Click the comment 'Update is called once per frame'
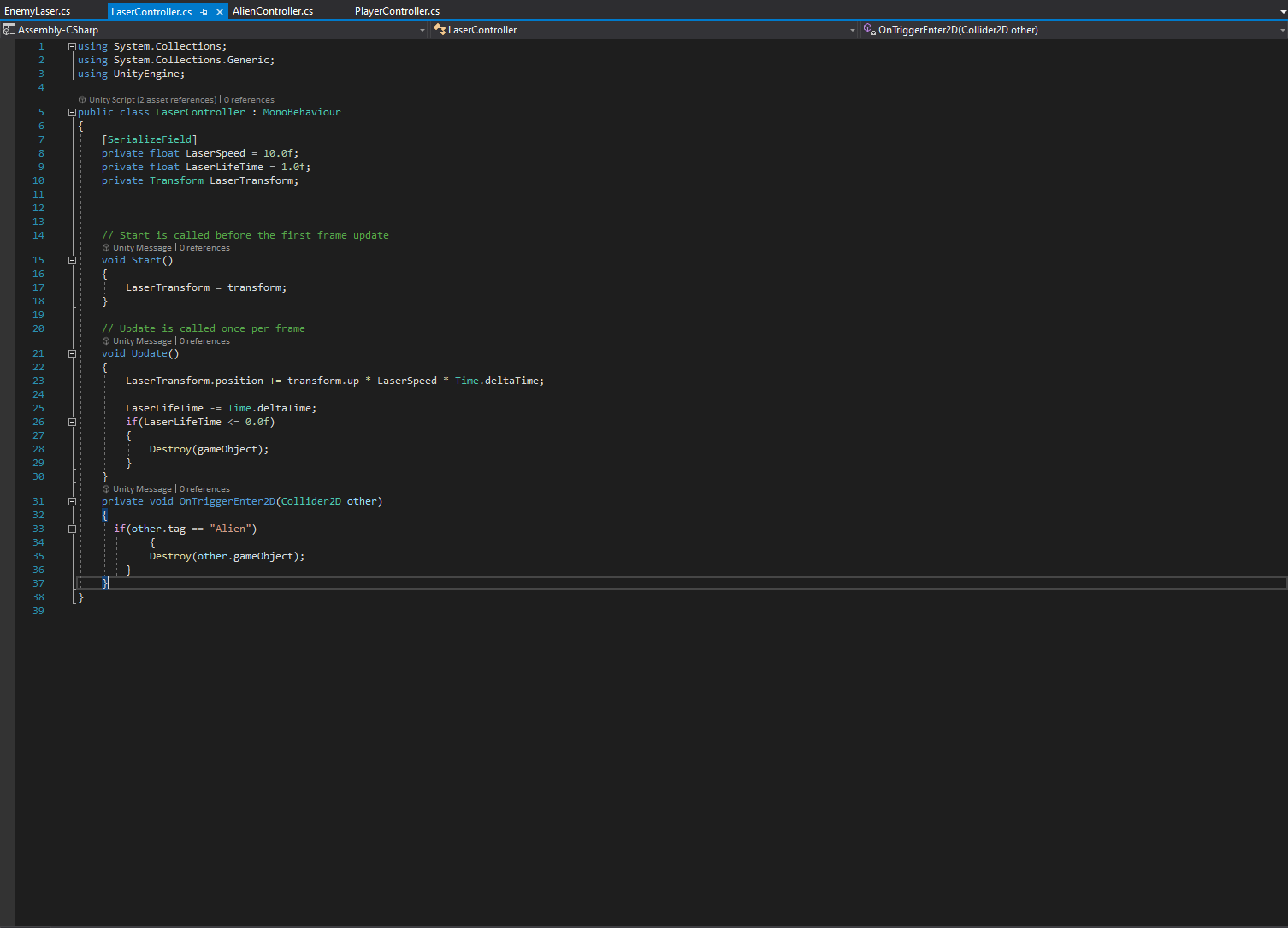 pos(204,328)
